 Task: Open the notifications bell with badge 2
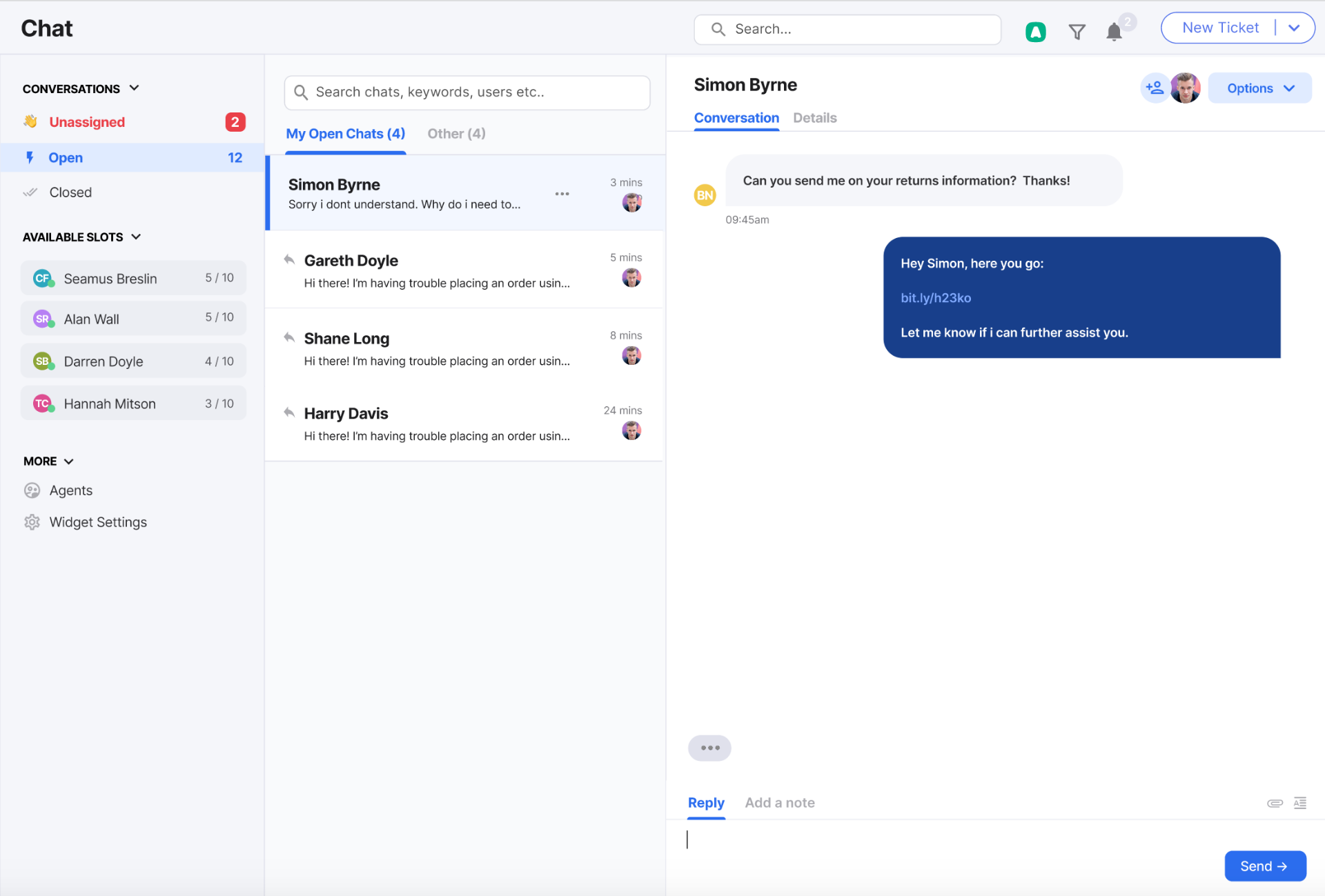click(x=1113, y=32)
